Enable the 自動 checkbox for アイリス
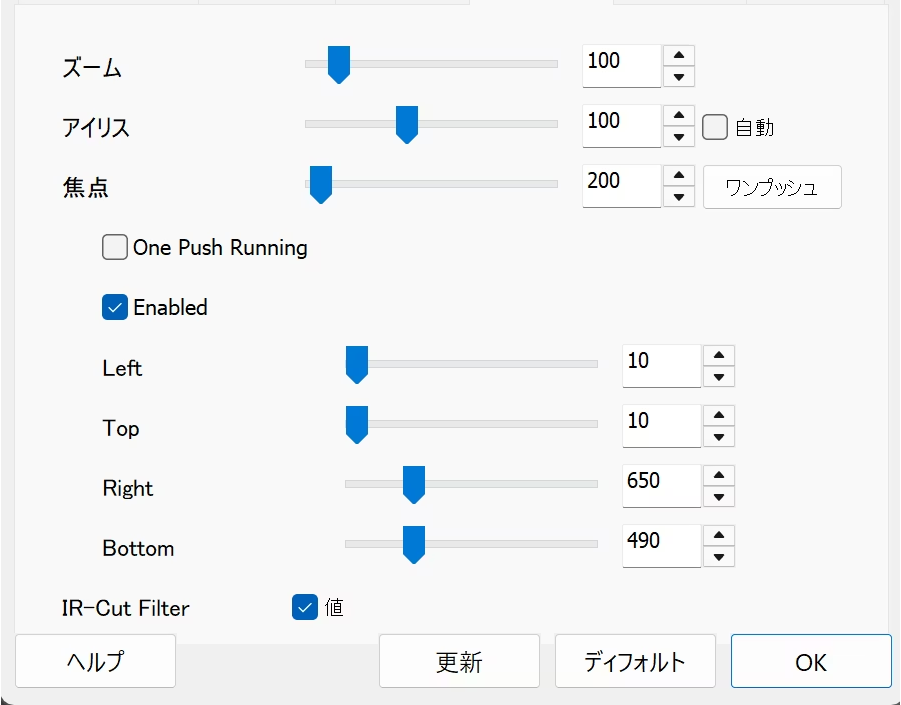This screenshot has height=705, width=901. coord(714,127)
